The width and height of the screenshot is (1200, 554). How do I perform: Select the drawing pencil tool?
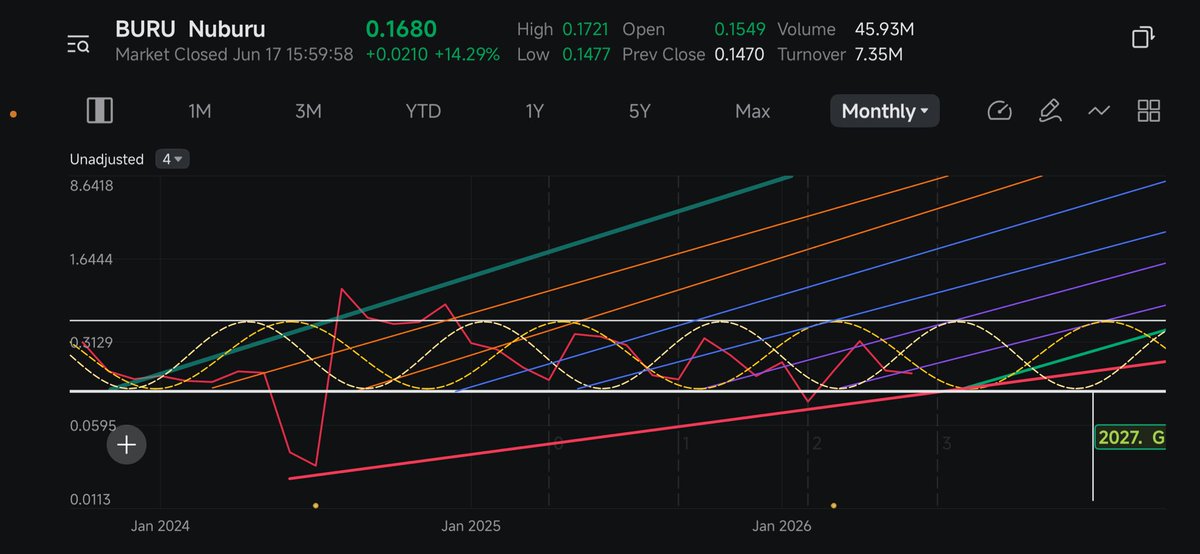1049,111
